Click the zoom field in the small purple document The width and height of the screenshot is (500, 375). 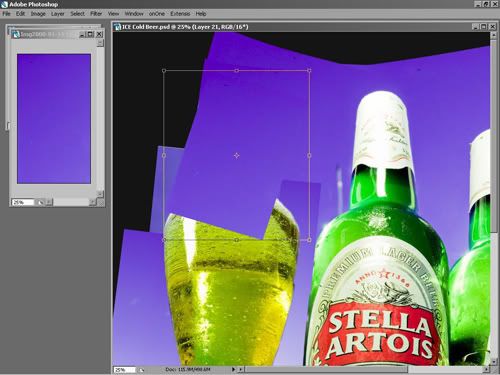(x=23, y=202)
